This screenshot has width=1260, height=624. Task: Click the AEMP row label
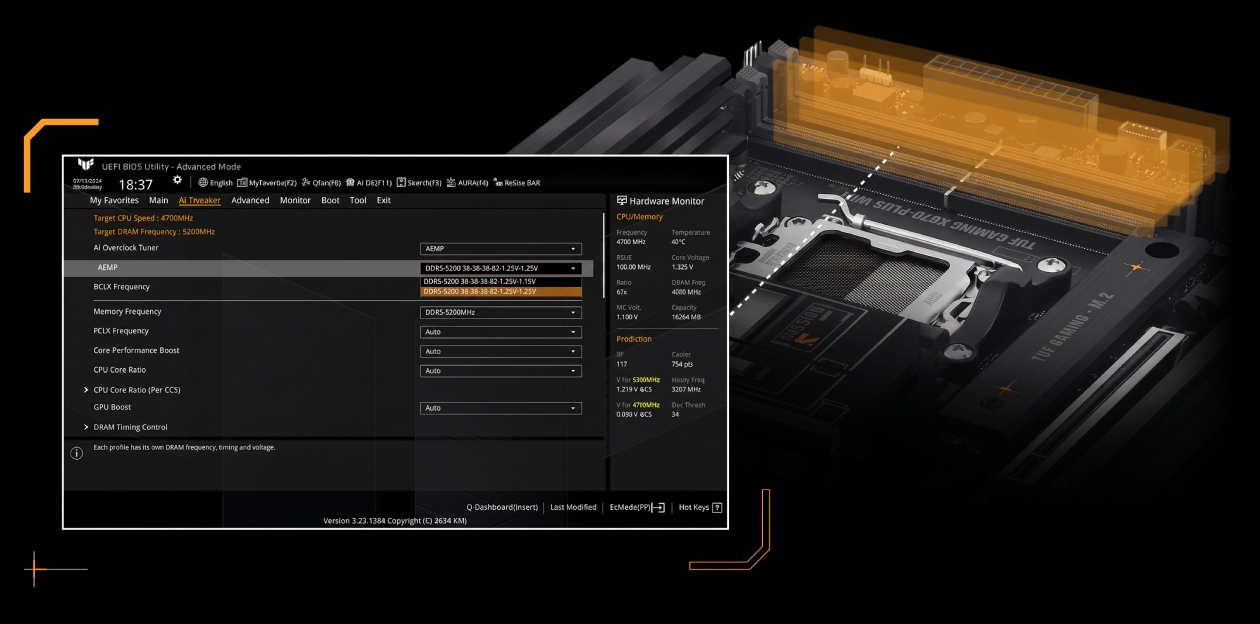tap(108, 268)
